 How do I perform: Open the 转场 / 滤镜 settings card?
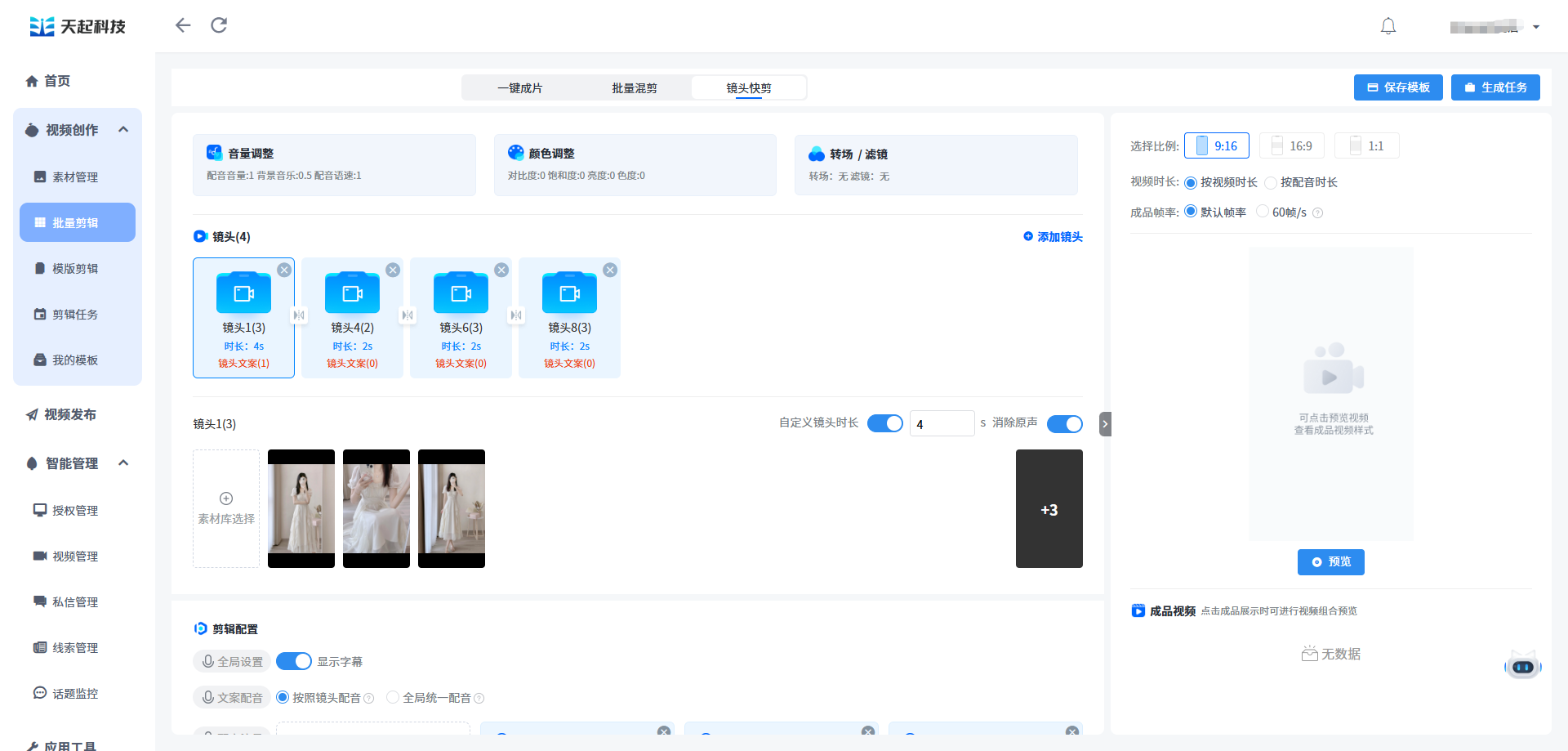pos(935,164)
